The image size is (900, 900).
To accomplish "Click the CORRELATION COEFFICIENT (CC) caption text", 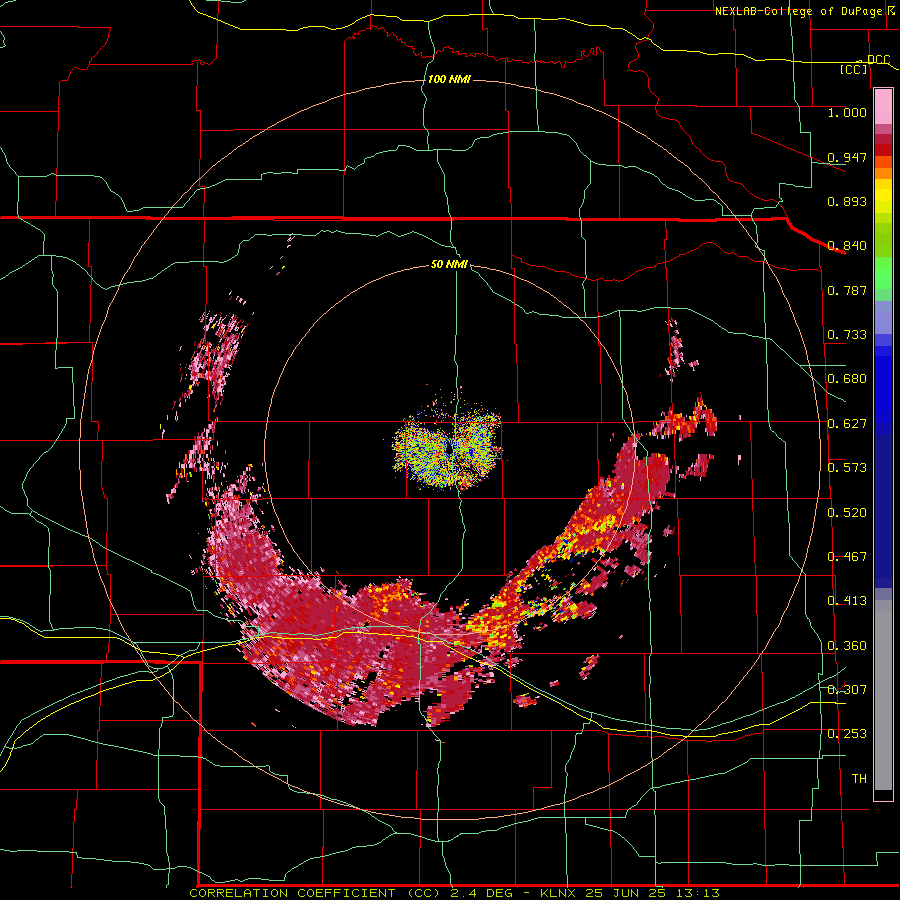I will 315,893.
